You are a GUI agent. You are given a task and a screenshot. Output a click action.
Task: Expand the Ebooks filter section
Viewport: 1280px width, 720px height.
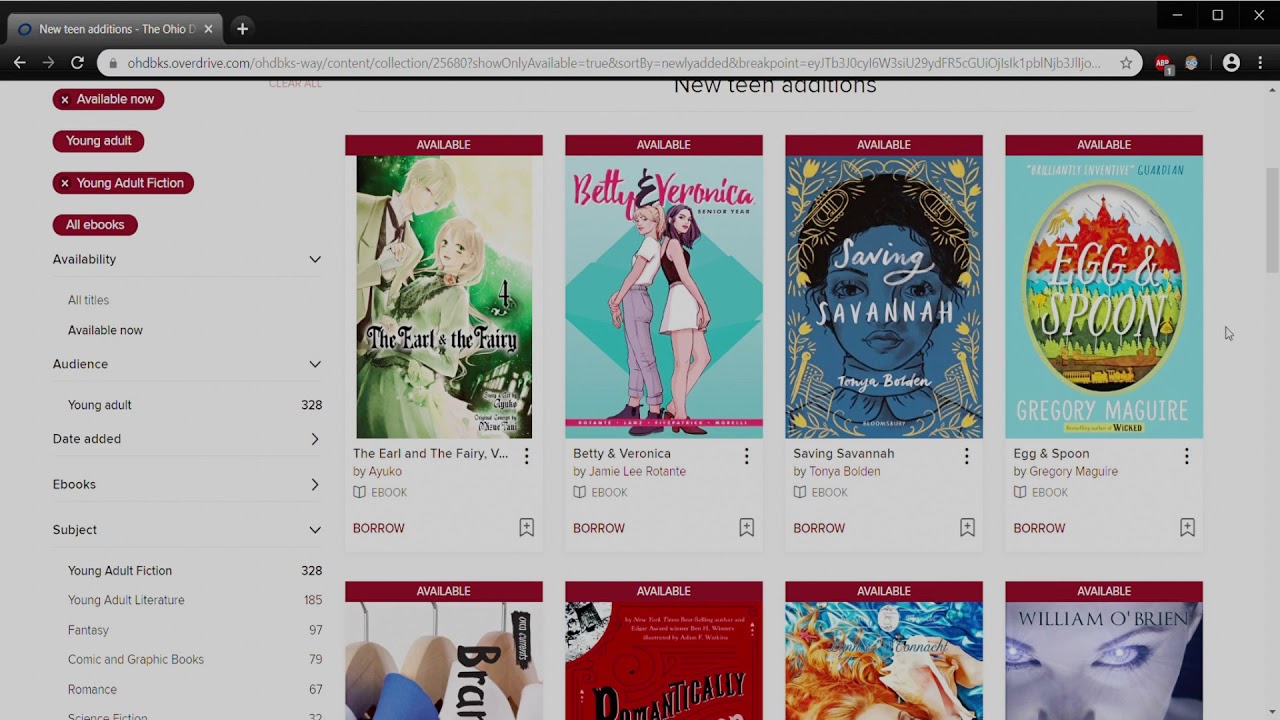[315, 484]
